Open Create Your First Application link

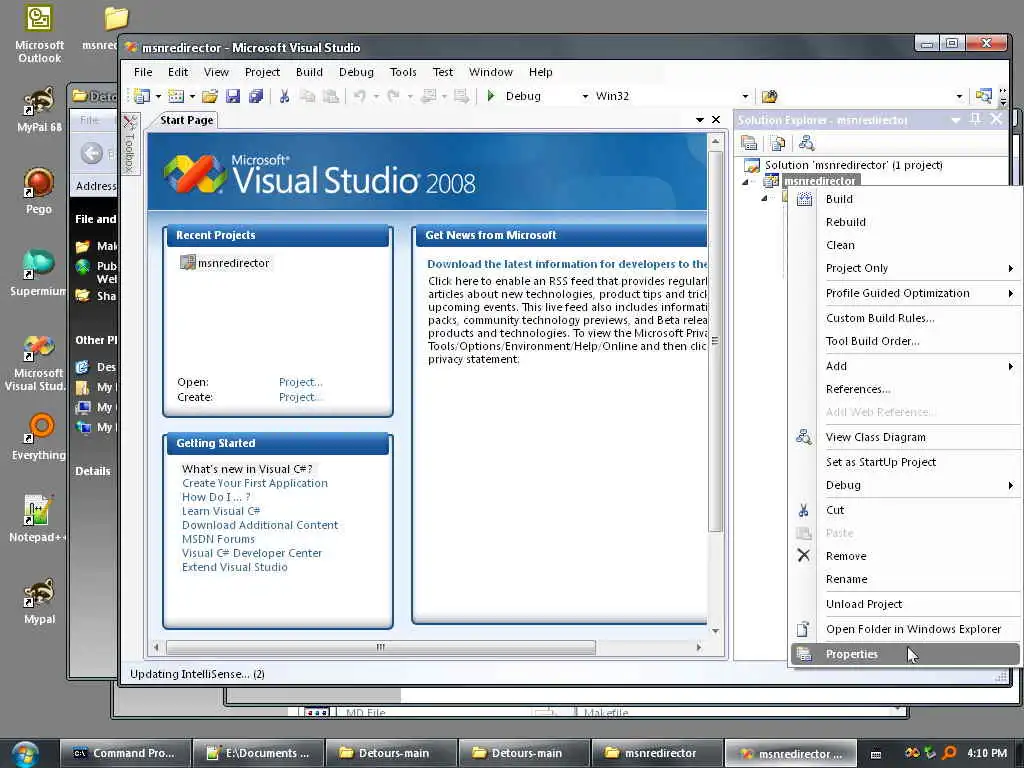[x=255, y=483]
